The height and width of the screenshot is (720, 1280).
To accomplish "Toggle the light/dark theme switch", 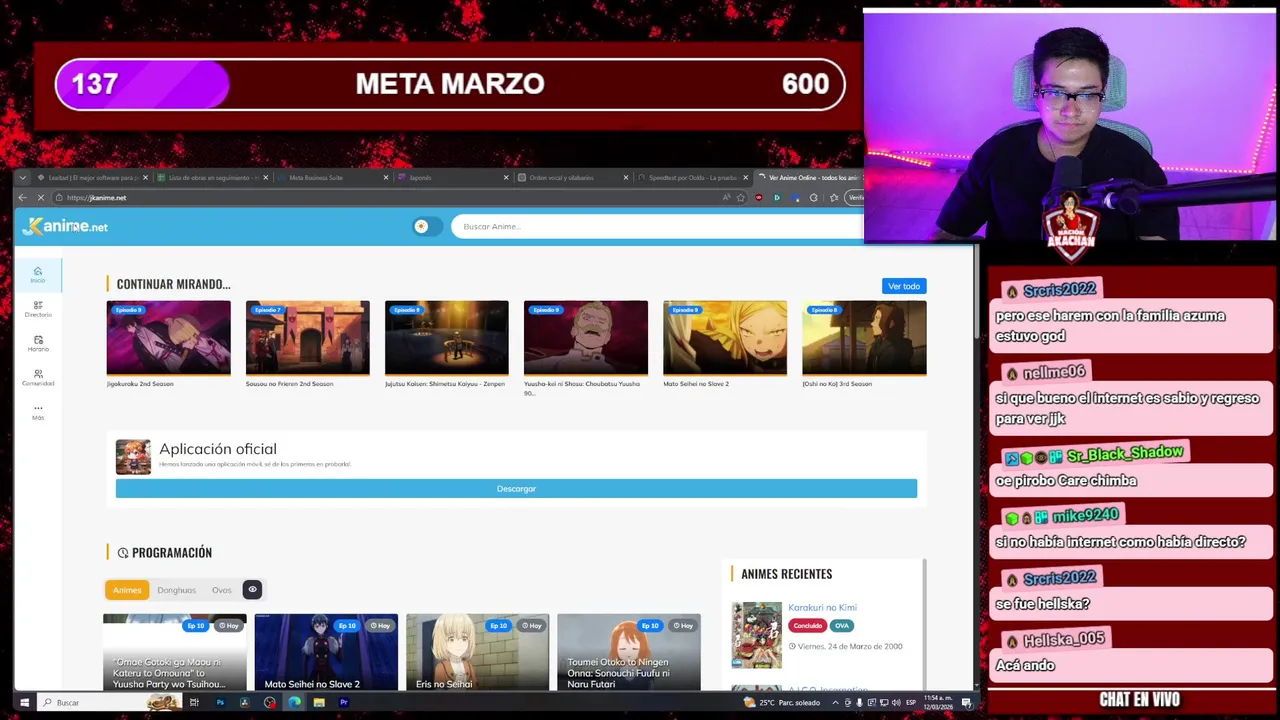I will pos(427,226).
